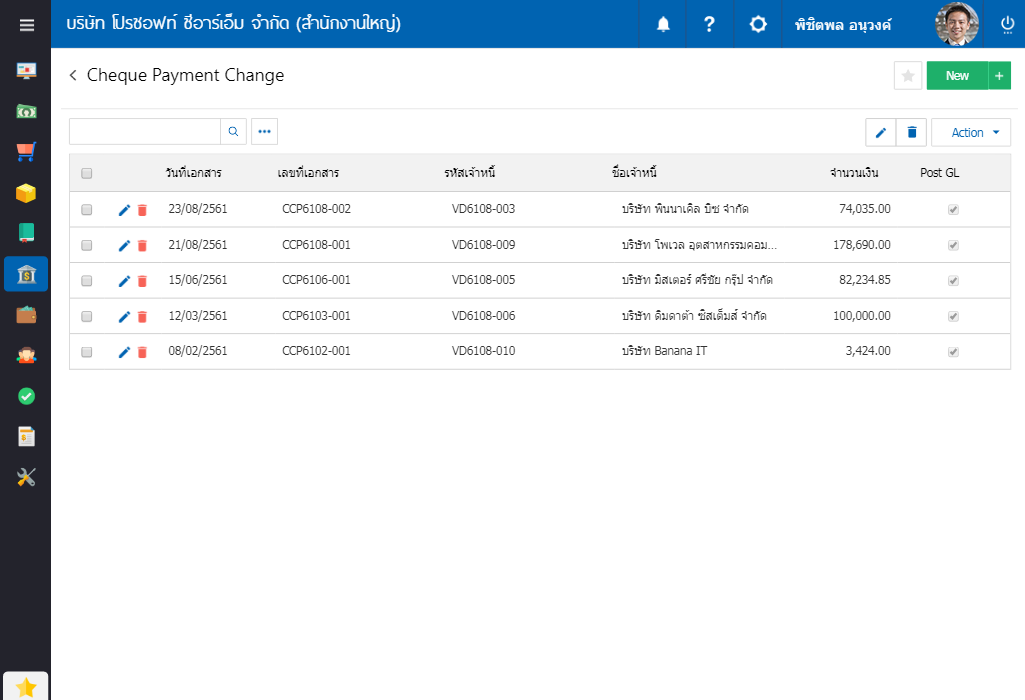
Task: Sort by the วันที่เอกสาร column header
Action: click(193, 173)
